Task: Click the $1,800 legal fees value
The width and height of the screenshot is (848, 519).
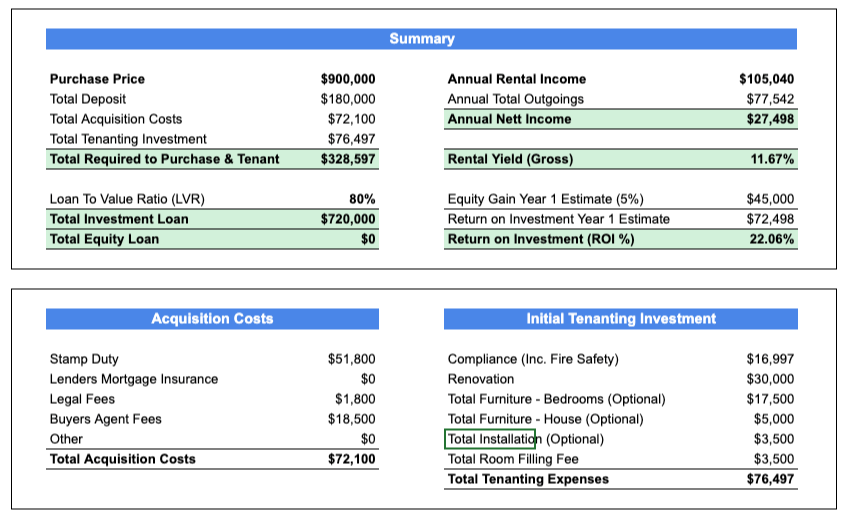Action: 355,399
